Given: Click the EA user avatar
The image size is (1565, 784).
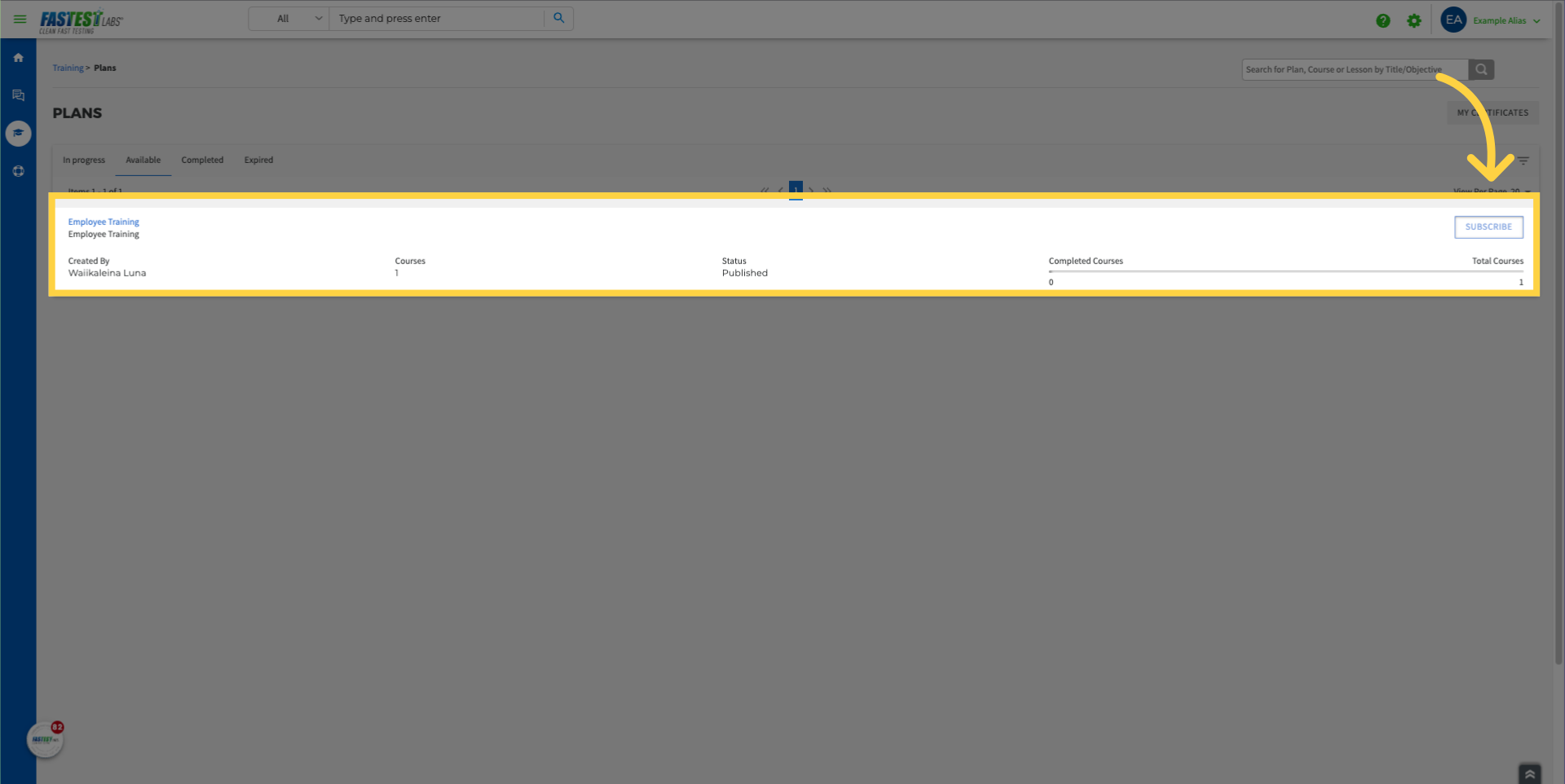Looking at the screenshot, I should 1453,20.
